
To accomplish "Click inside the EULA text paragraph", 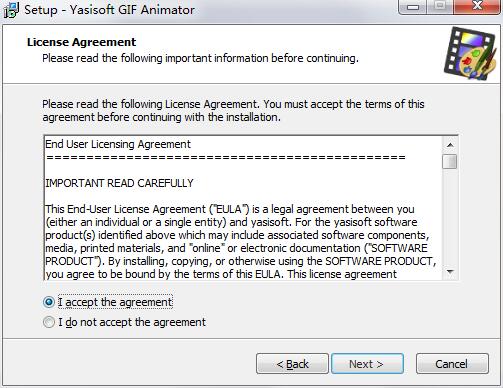I will (x=240, y=242).
